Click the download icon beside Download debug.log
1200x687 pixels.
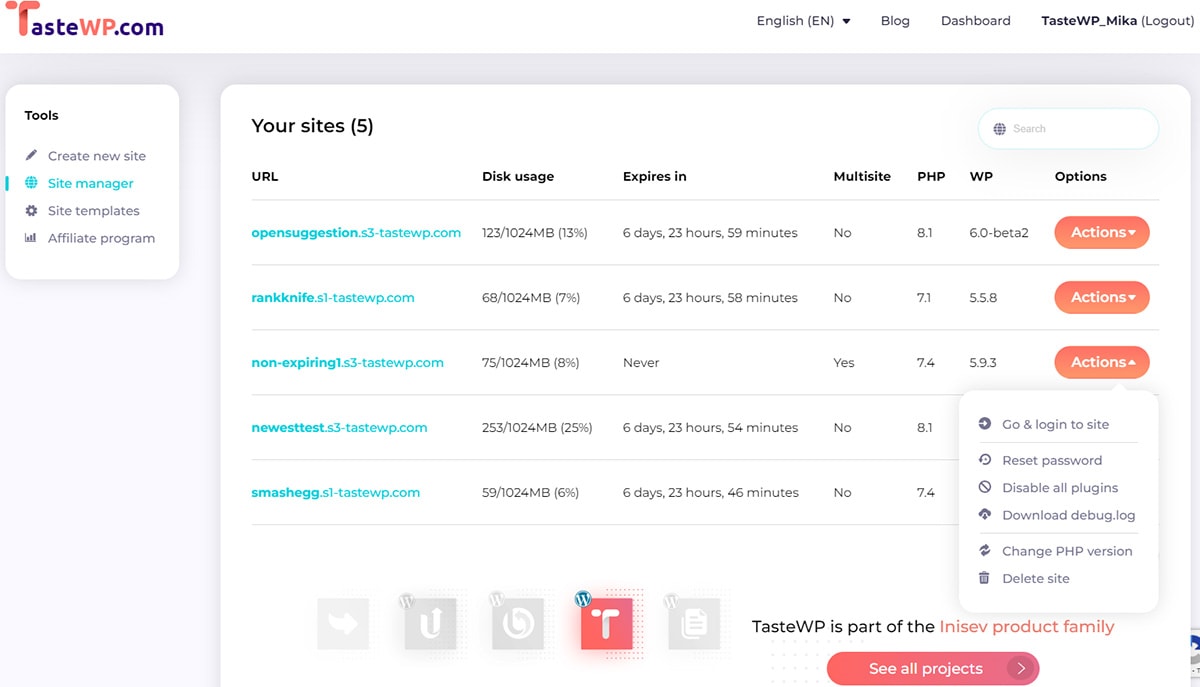click(x=985, y=515)
